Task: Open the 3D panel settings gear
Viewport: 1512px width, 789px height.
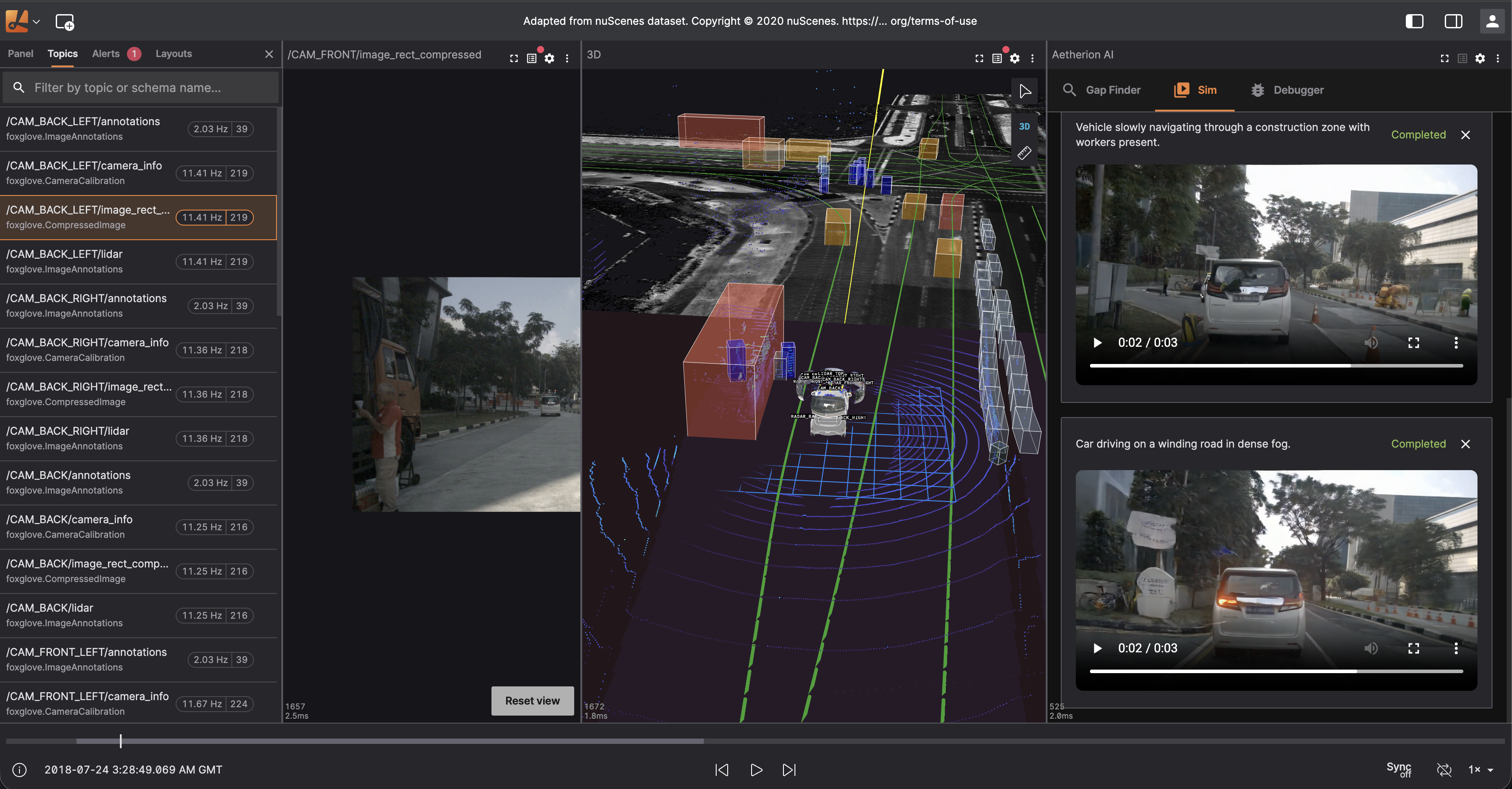Action: [1014, 58]
